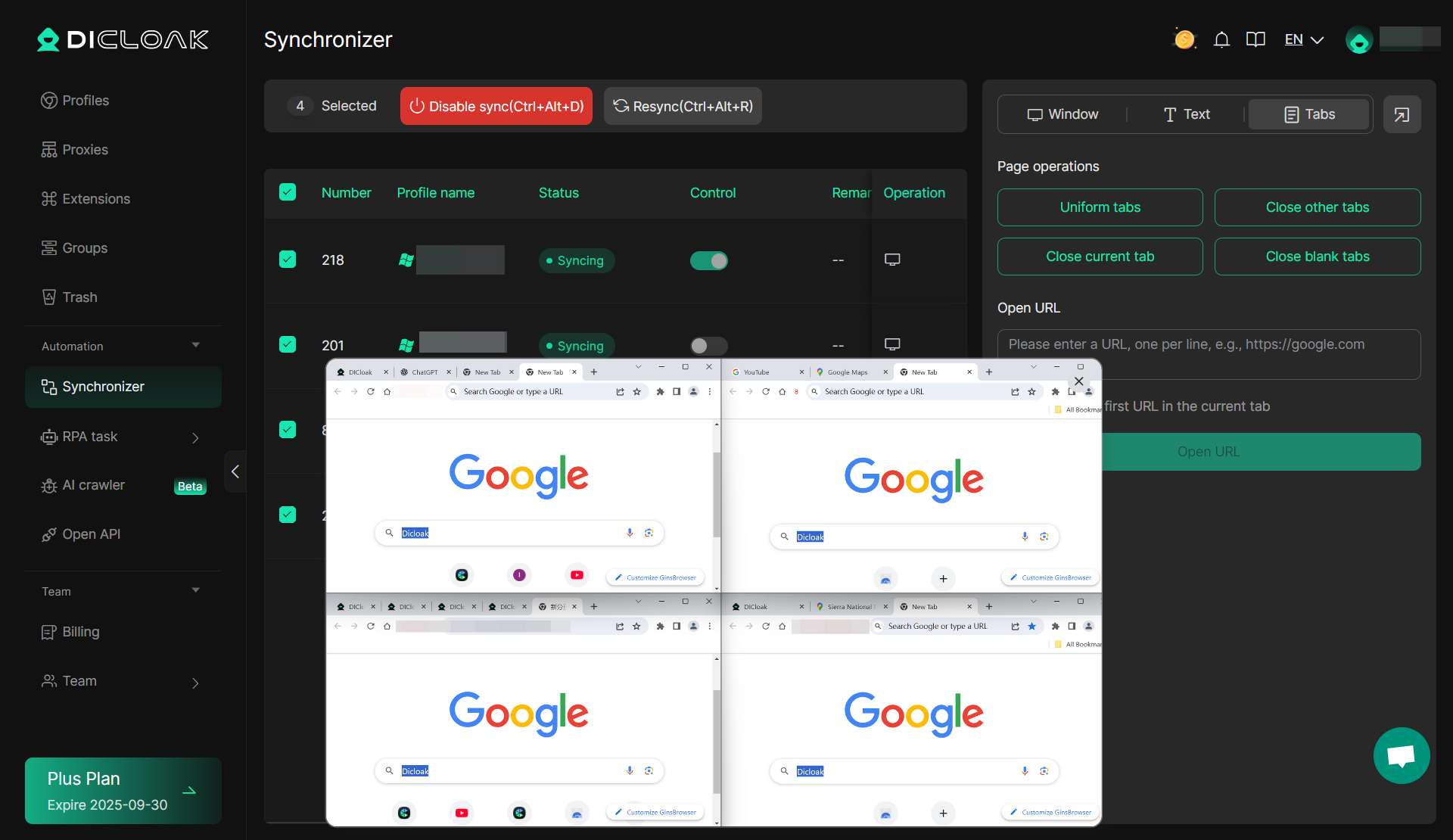Click Uniform tabs button

1100,207
